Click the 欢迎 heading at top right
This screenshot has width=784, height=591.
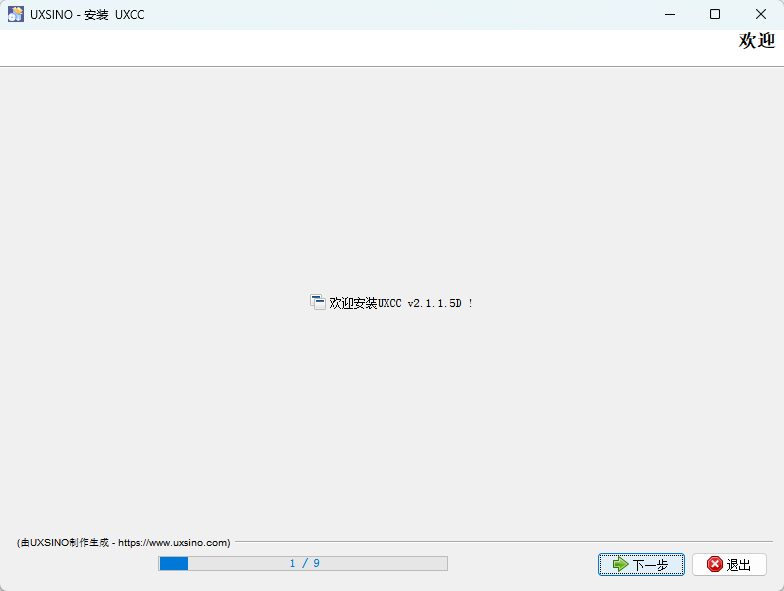(x=756, y=41)
